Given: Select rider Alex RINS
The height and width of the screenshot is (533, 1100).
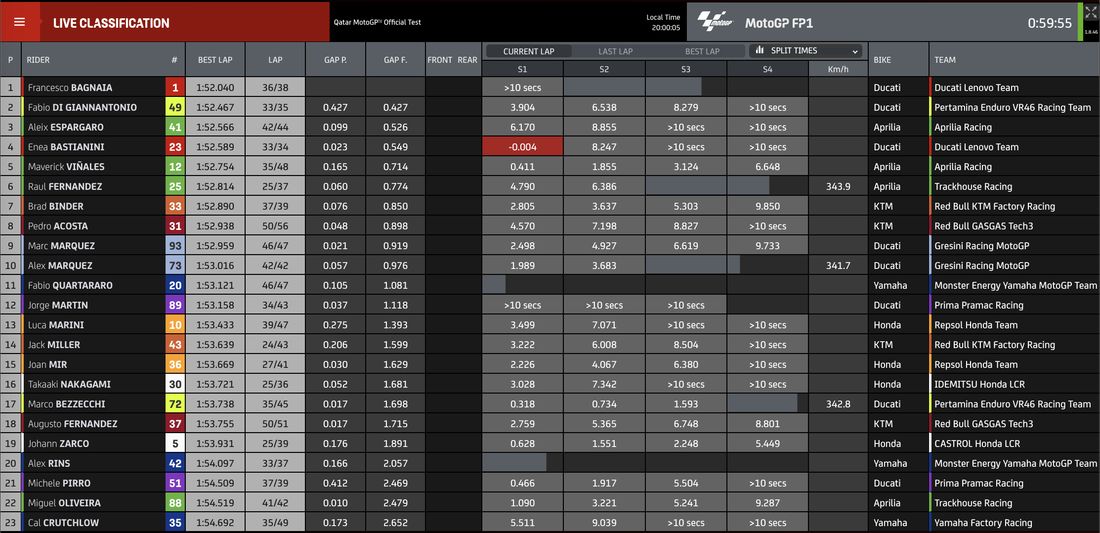Looking at the screenshot, I should (48, 464).
